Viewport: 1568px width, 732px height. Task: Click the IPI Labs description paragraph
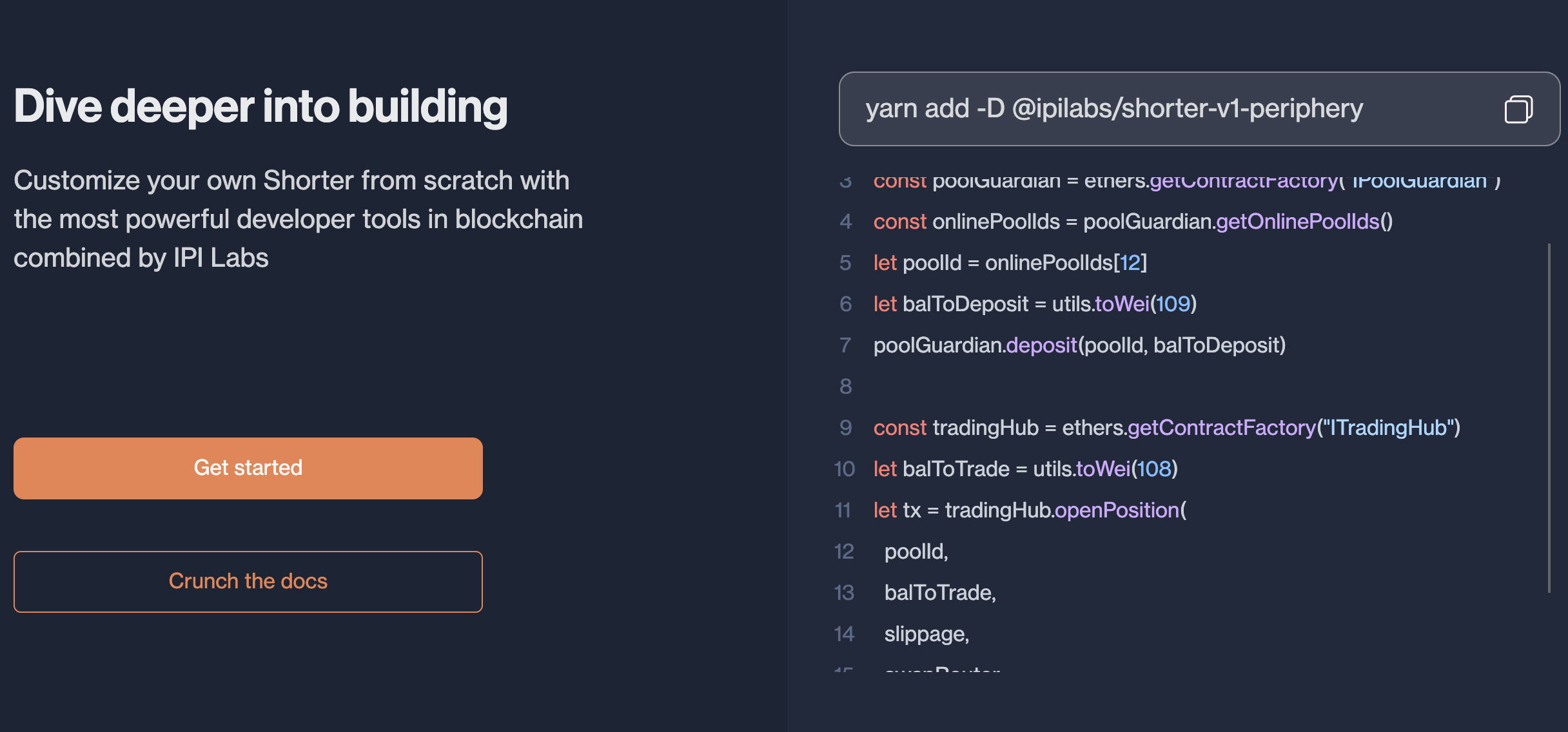tap(299, 219)
